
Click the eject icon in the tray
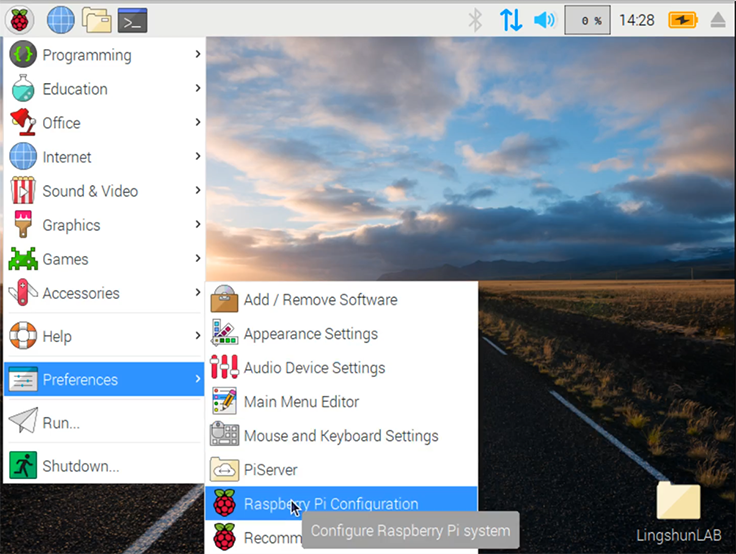718,20
